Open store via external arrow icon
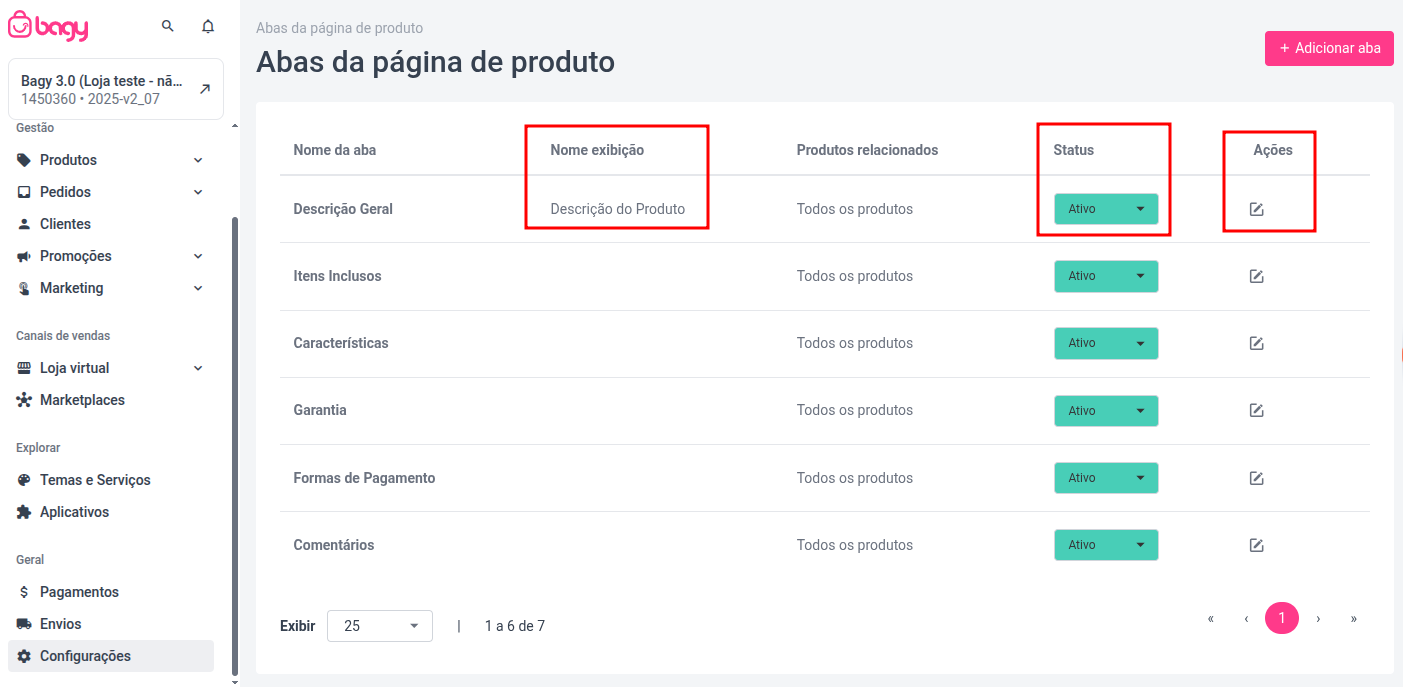The image size is (1403, 687). [204, 89]
